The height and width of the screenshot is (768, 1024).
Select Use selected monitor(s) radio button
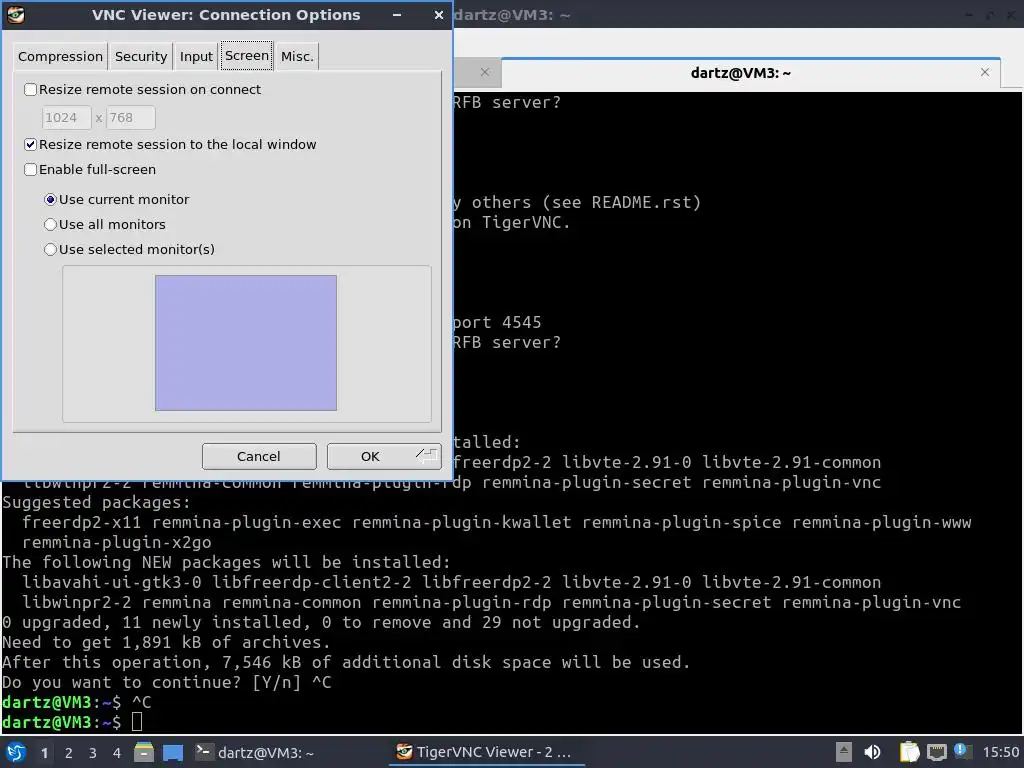(x=50, y=249)
